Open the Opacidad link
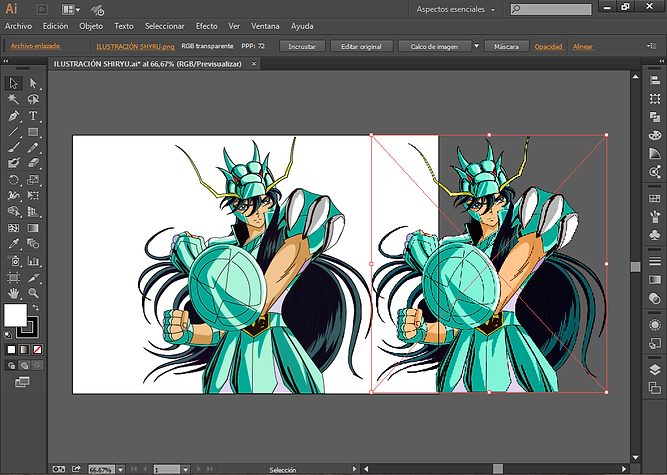 549,46
